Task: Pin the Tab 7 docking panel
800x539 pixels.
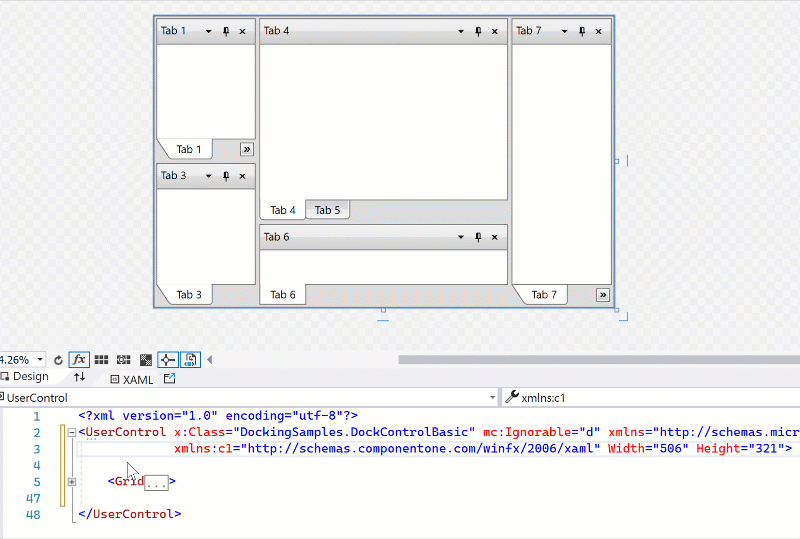Action: pos(582,31)
